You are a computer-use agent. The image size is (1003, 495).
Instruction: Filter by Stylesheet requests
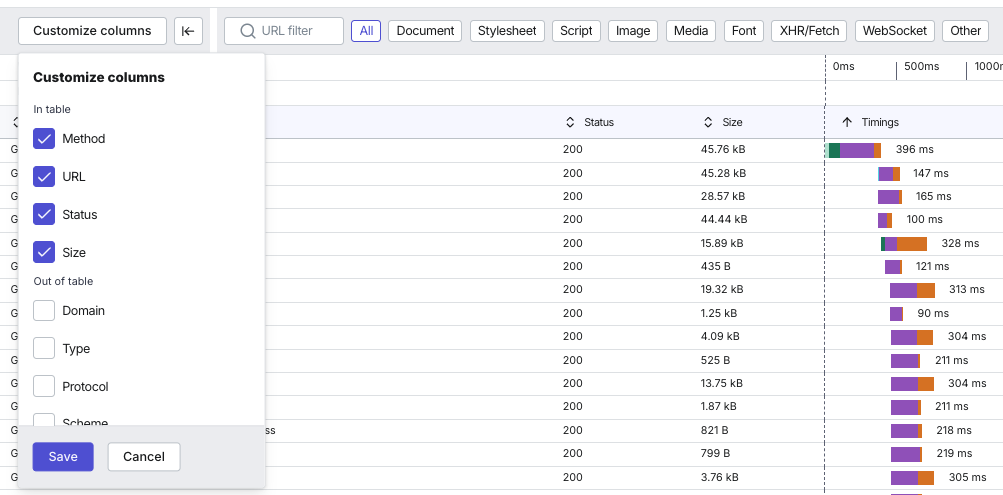507,31
